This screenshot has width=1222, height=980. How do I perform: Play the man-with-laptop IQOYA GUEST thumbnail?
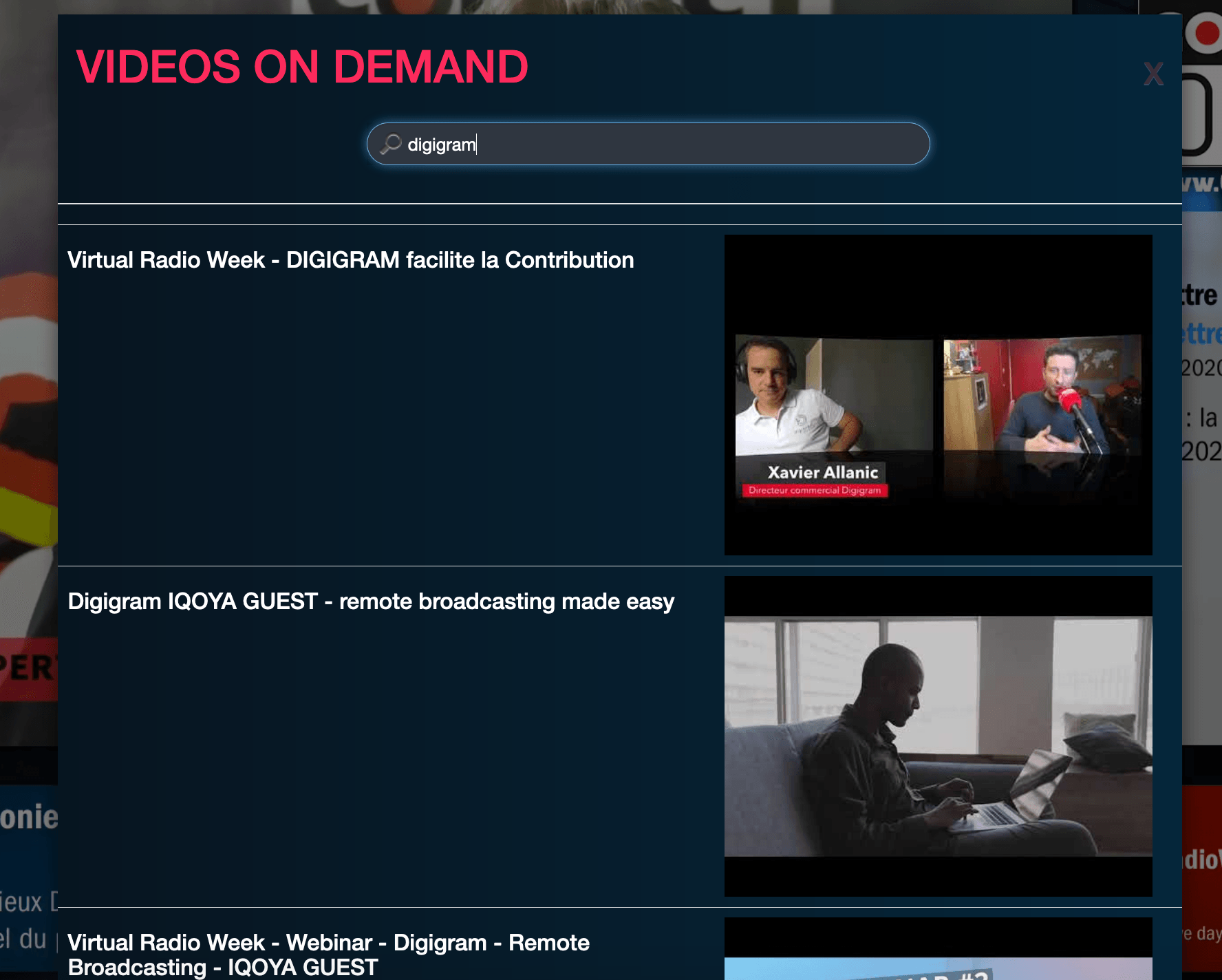click(939, 736)
